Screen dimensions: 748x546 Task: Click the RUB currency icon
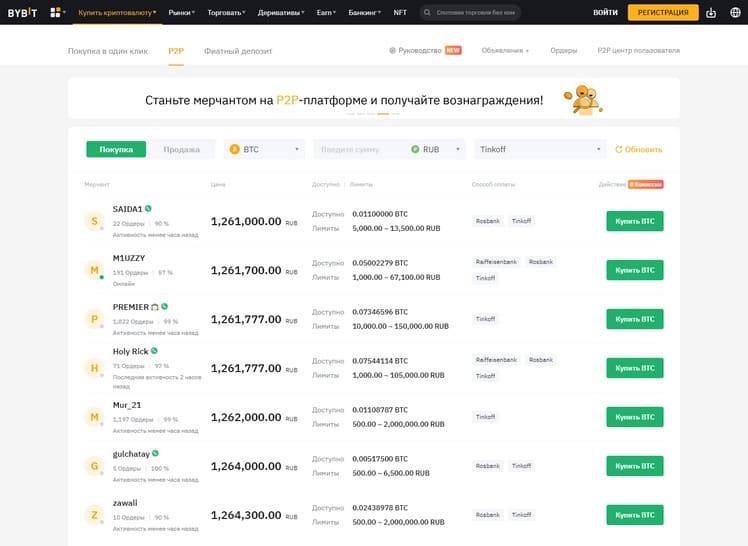pyautogui.click(x=415, y=149)
